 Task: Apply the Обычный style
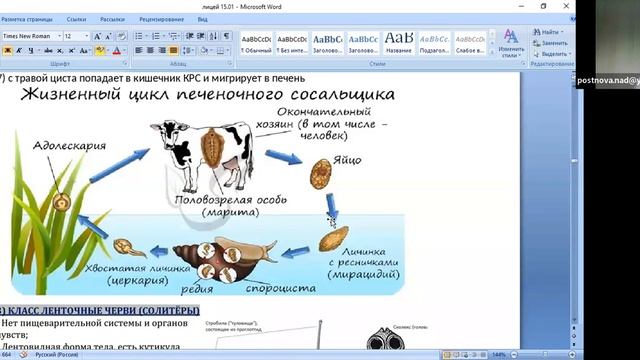256,43
